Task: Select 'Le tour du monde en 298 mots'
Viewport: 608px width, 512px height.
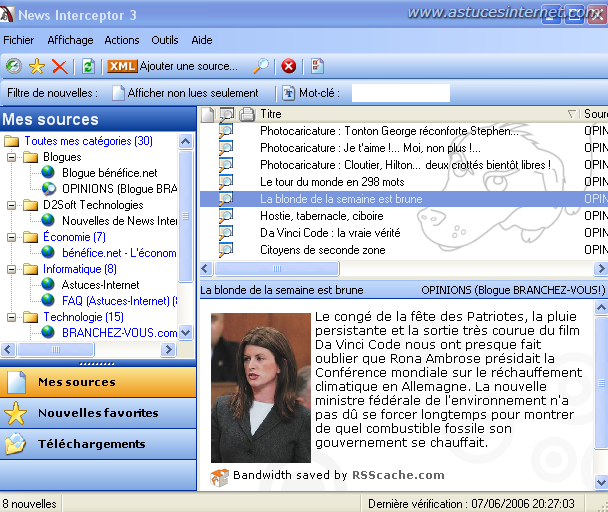Action: (x=332, y=182)
